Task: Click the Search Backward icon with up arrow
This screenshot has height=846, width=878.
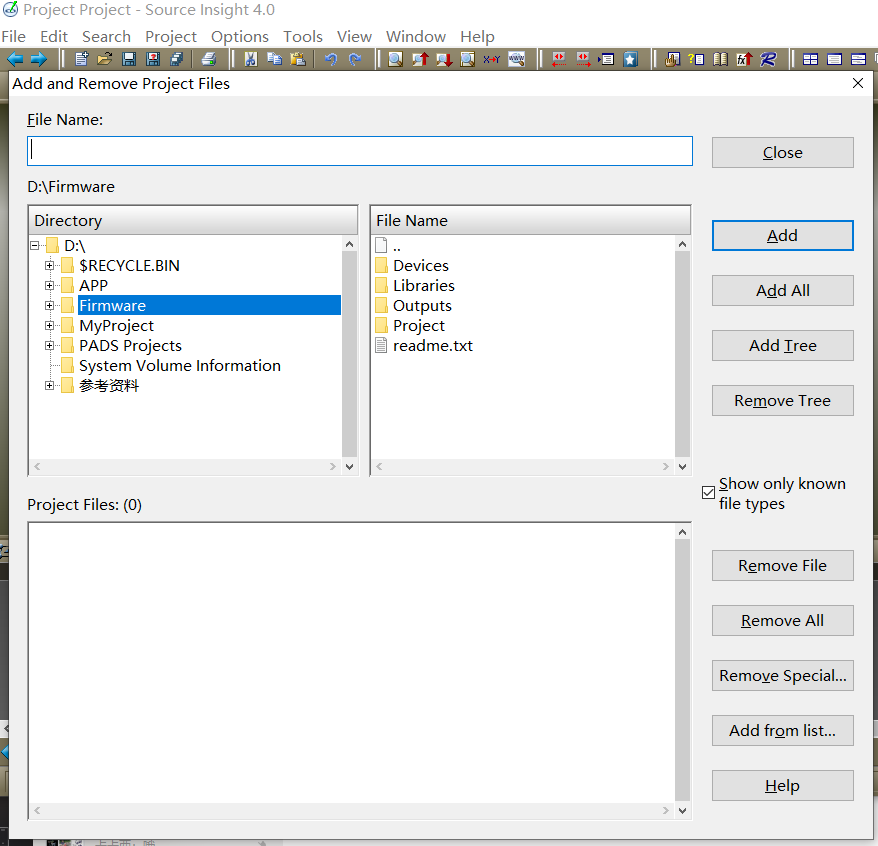Action: click(420, 59)
